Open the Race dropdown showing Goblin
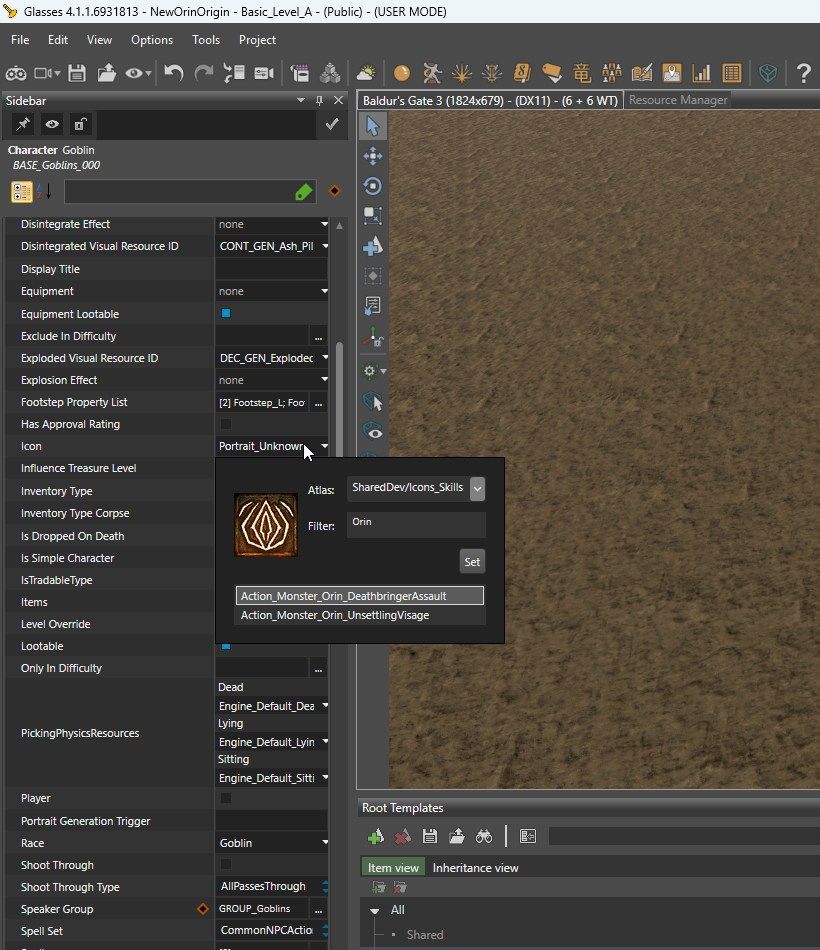Image resolution: width=820 pixels, height=950 pixels. 325,843
